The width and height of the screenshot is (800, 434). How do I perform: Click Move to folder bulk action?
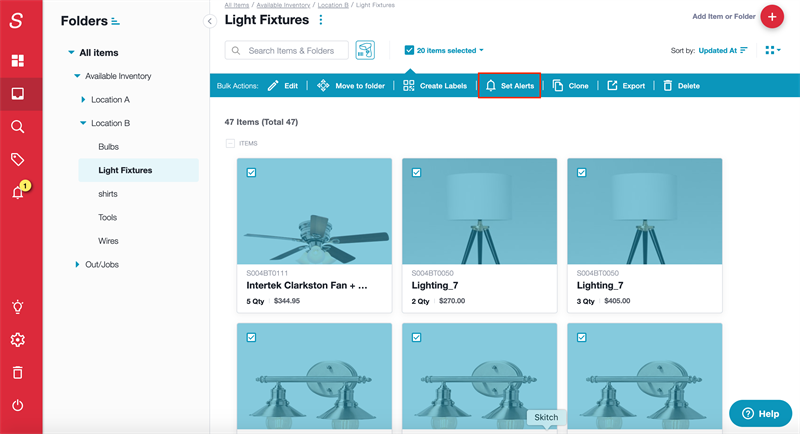click(x=351, y=86)
